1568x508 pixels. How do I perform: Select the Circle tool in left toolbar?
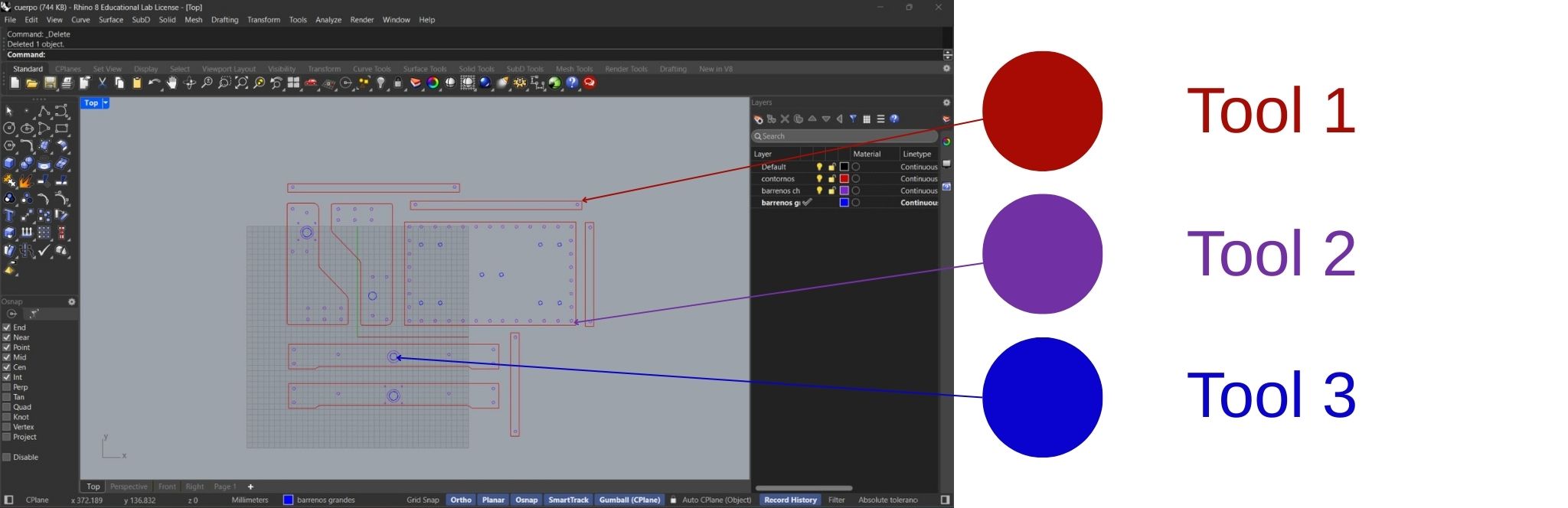(10, 129)
